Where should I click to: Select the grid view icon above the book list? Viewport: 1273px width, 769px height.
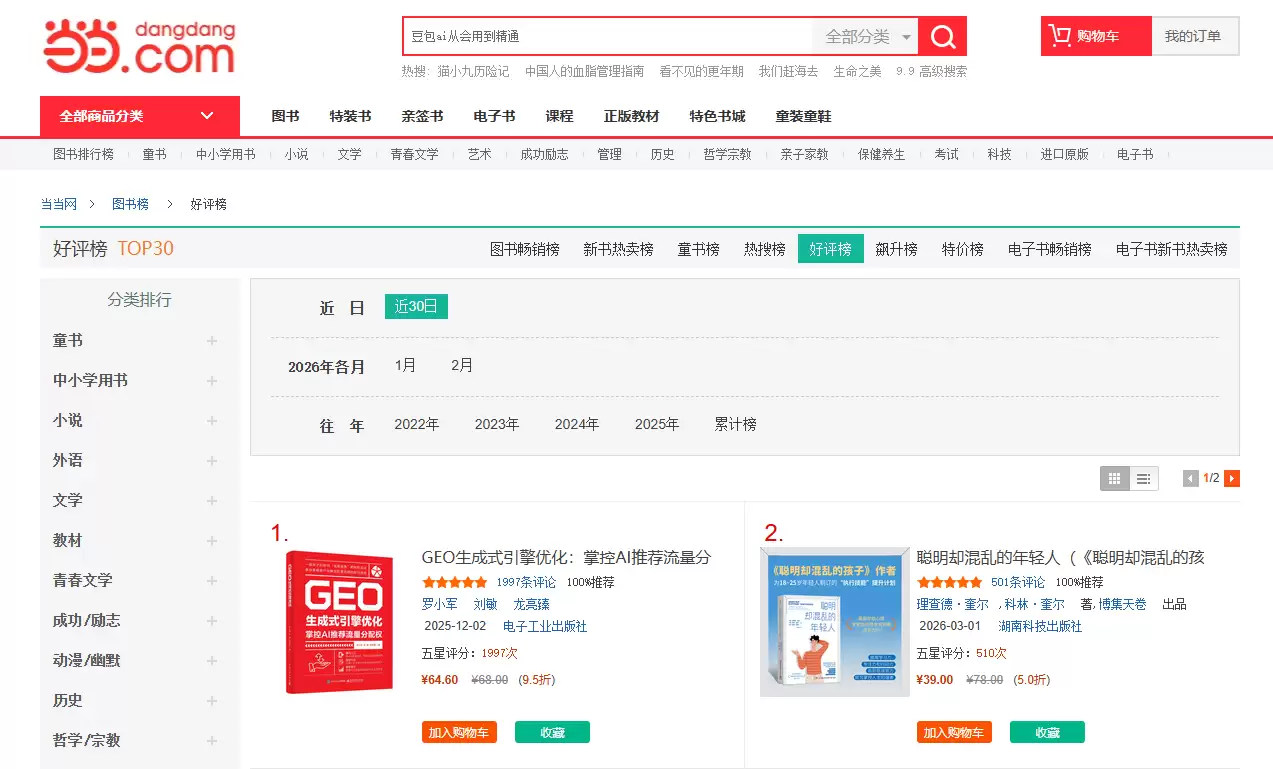pos(1113,478)
